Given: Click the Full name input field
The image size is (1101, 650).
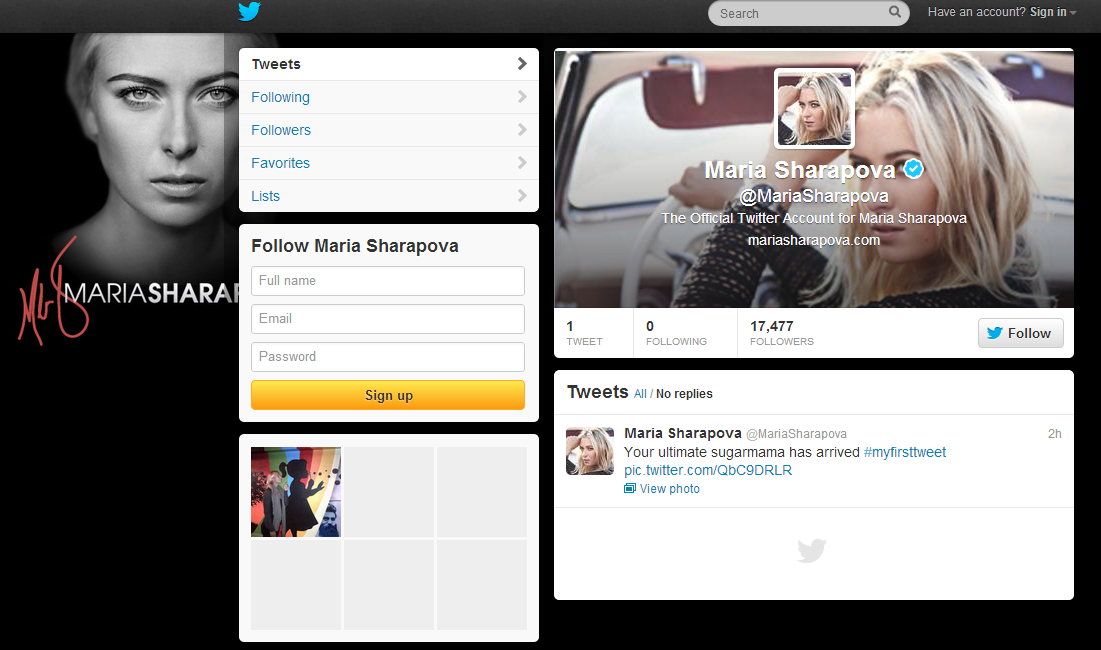Looking at the screenshot, I should pyautogui.click(x=388, y=281).
